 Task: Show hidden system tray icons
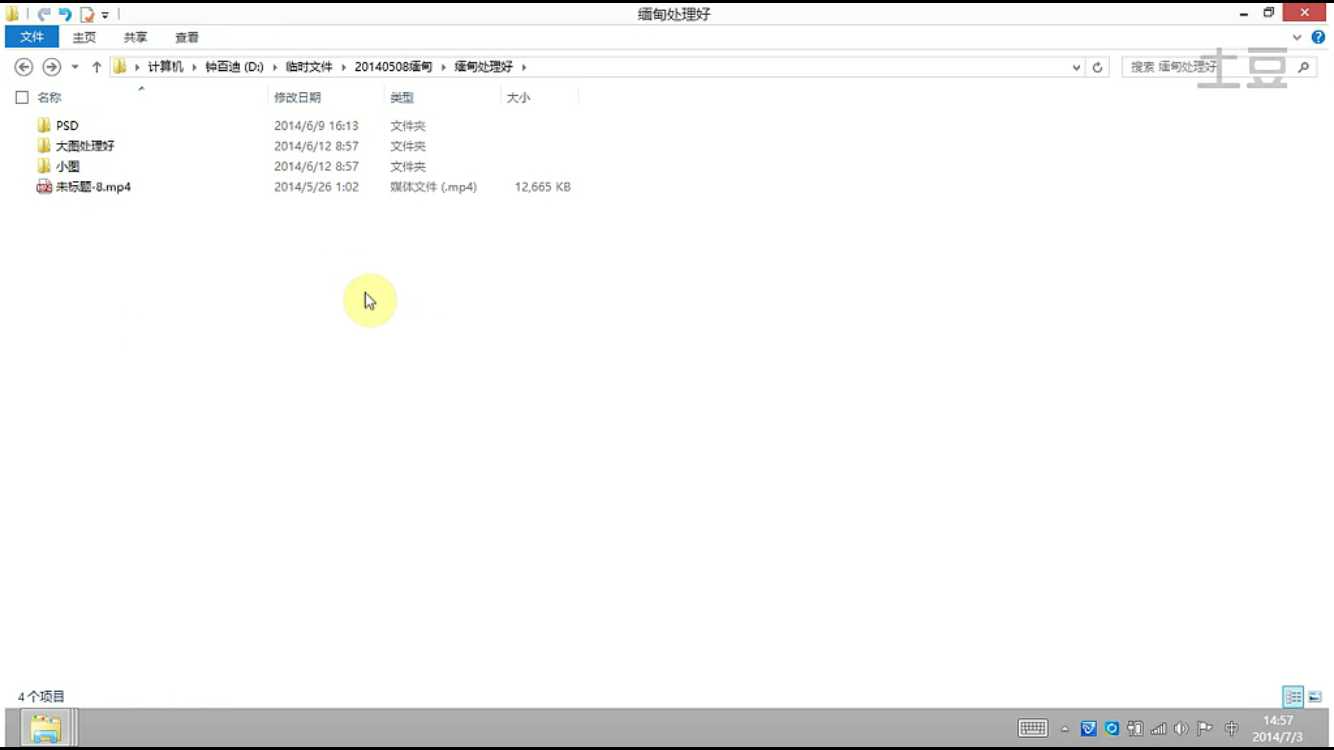(1064, 729)
